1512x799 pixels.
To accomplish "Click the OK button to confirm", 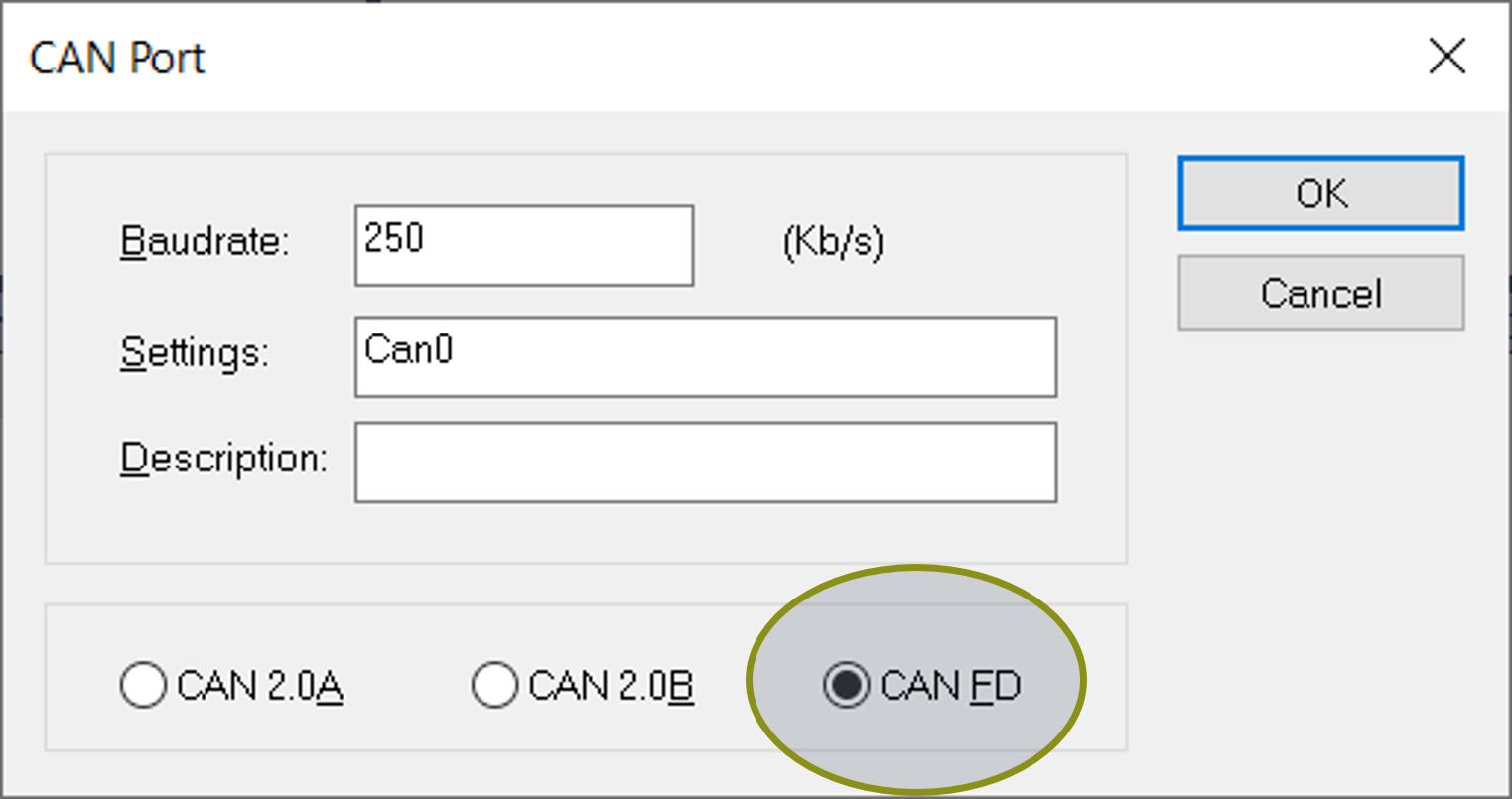I will coord(1320,193).
